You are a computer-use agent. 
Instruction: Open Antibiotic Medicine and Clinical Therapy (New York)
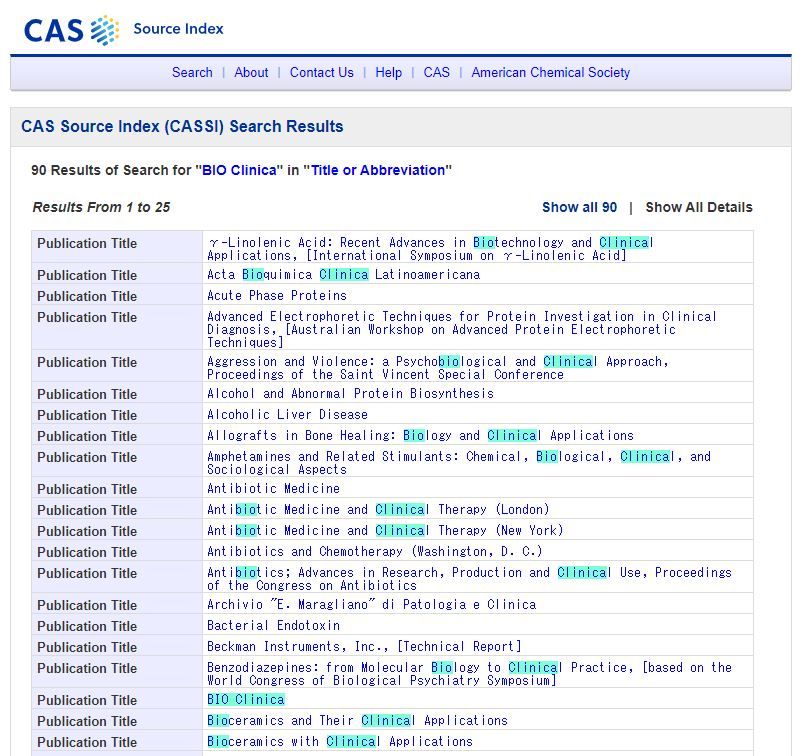click(385, 531)
